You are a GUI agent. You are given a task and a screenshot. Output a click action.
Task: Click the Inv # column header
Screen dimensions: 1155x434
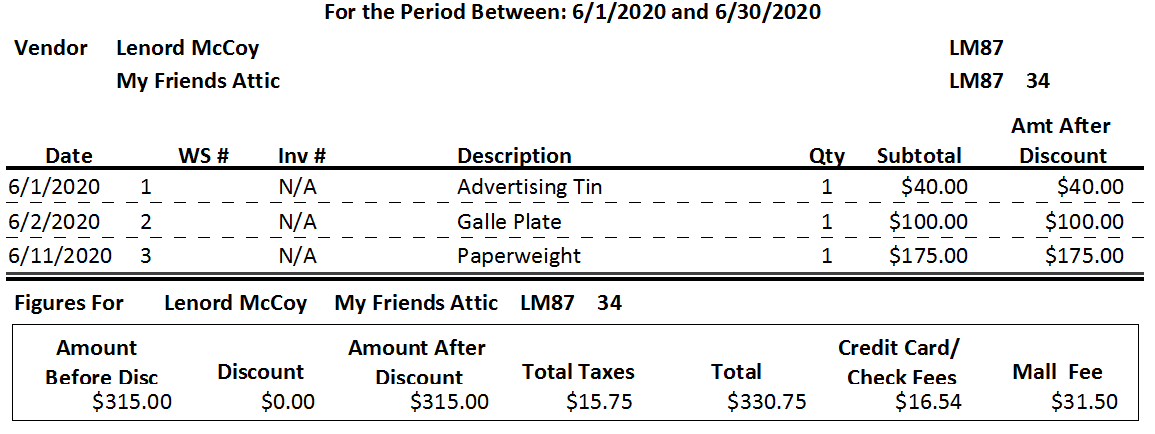pyautogui.click(x=302, y=155)
